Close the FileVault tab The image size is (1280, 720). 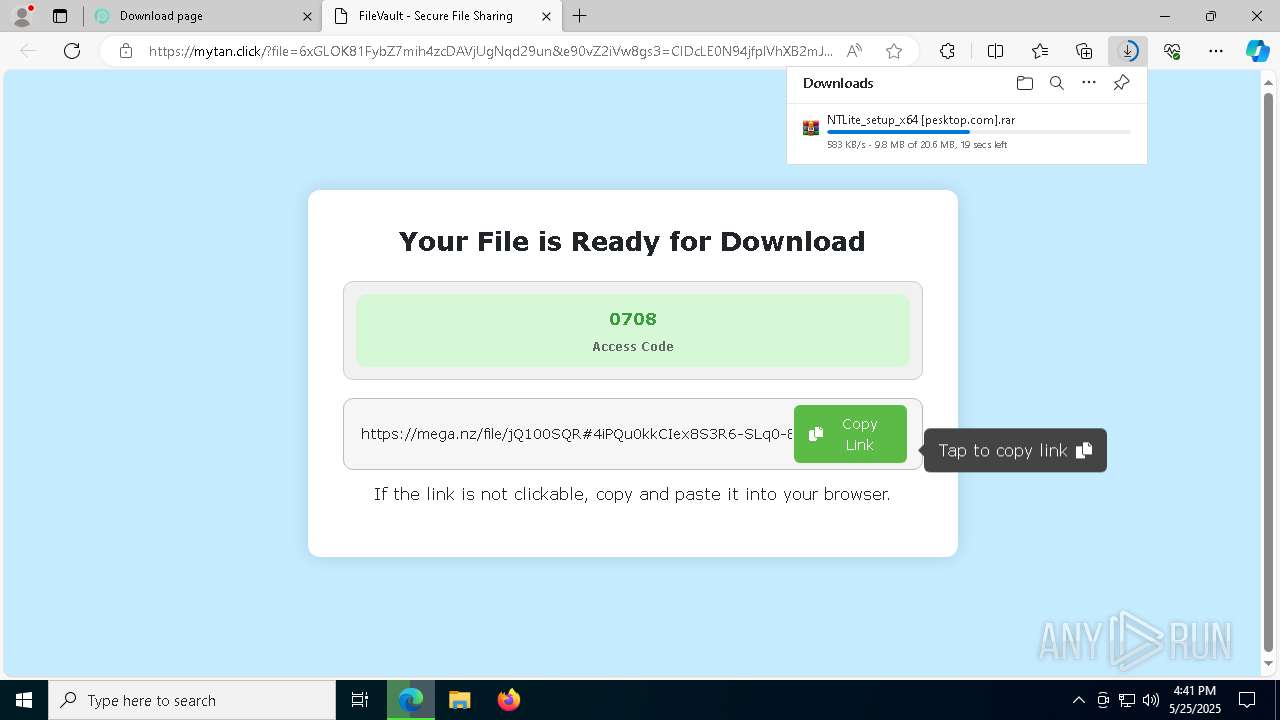point(546,16)
